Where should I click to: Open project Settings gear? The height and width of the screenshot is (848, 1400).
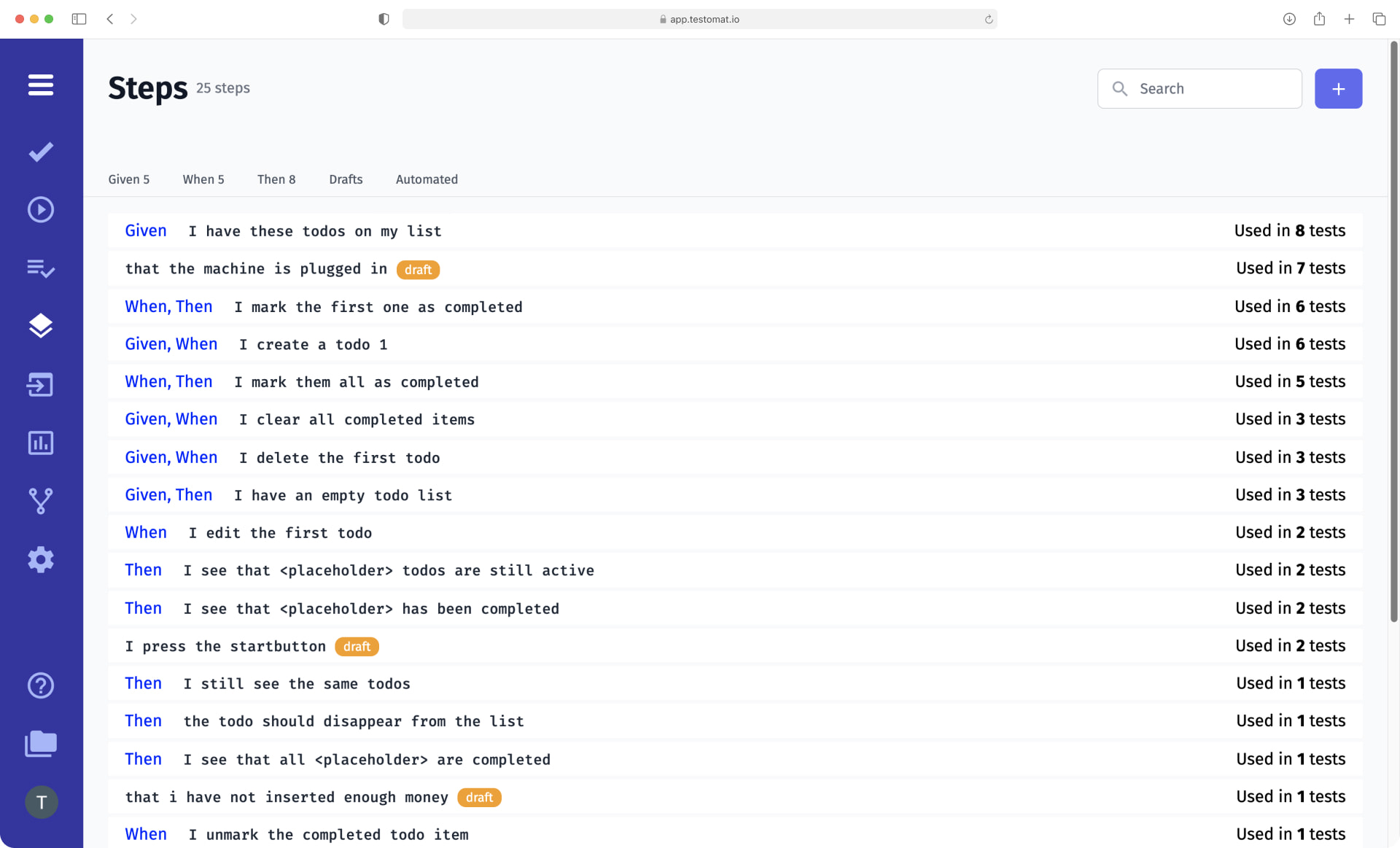click(40, 559)
